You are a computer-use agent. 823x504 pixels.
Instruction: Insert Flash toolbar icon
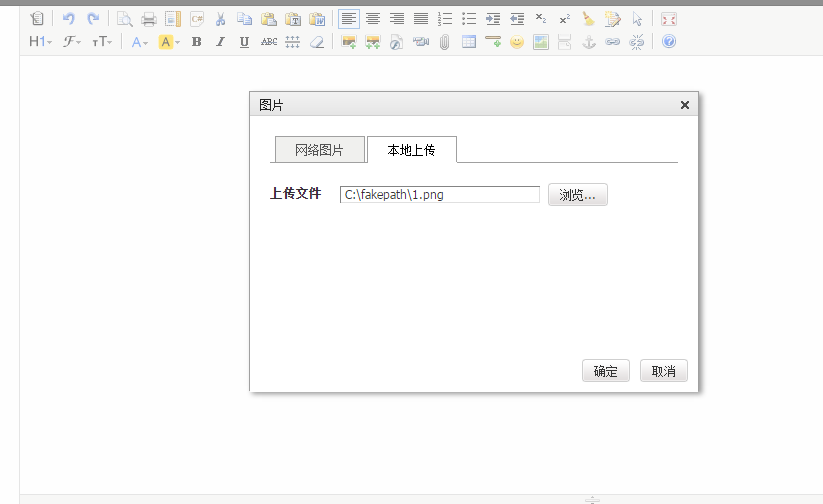[397, 41]
